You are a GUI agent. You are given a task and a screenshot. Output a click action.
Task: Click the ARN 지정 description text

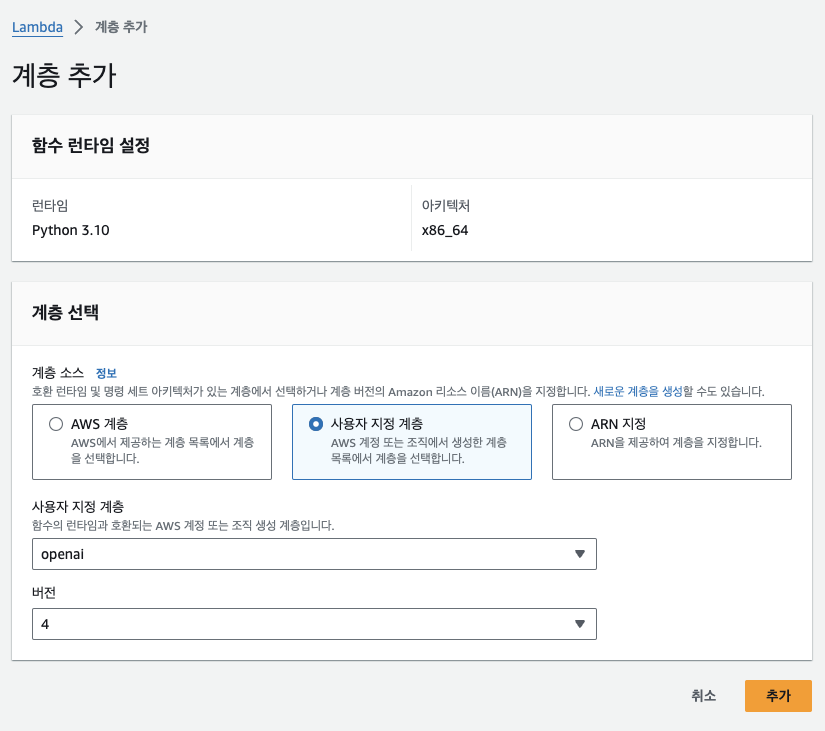pos(676,443)
